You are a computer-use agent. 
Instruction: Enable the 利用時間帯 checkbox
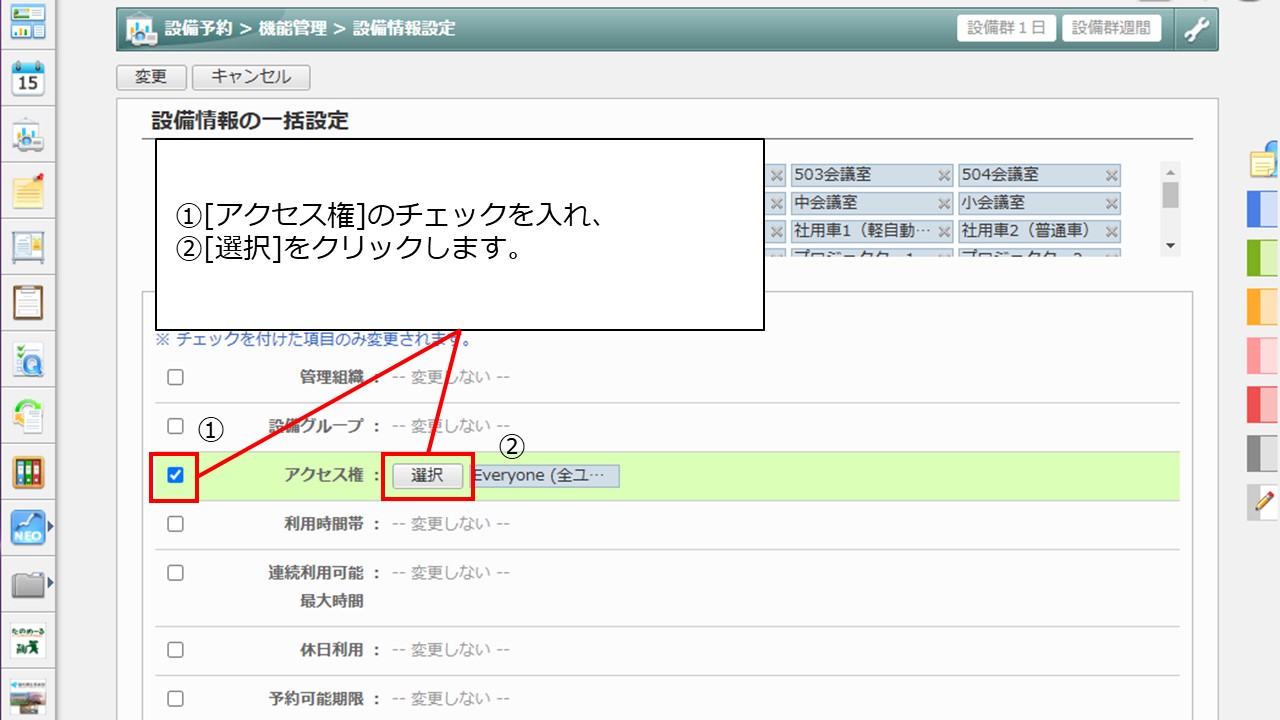click(175, 524)
